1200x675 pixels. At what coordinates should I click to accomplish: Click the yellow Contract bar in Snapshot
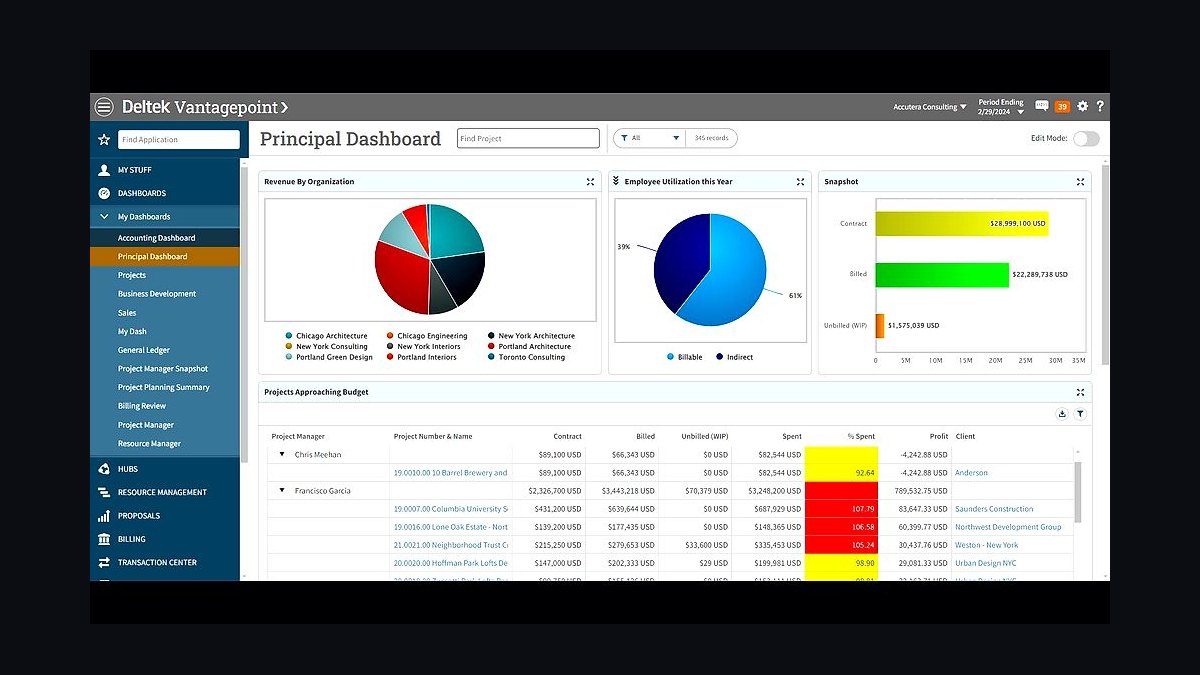[962, 223]
